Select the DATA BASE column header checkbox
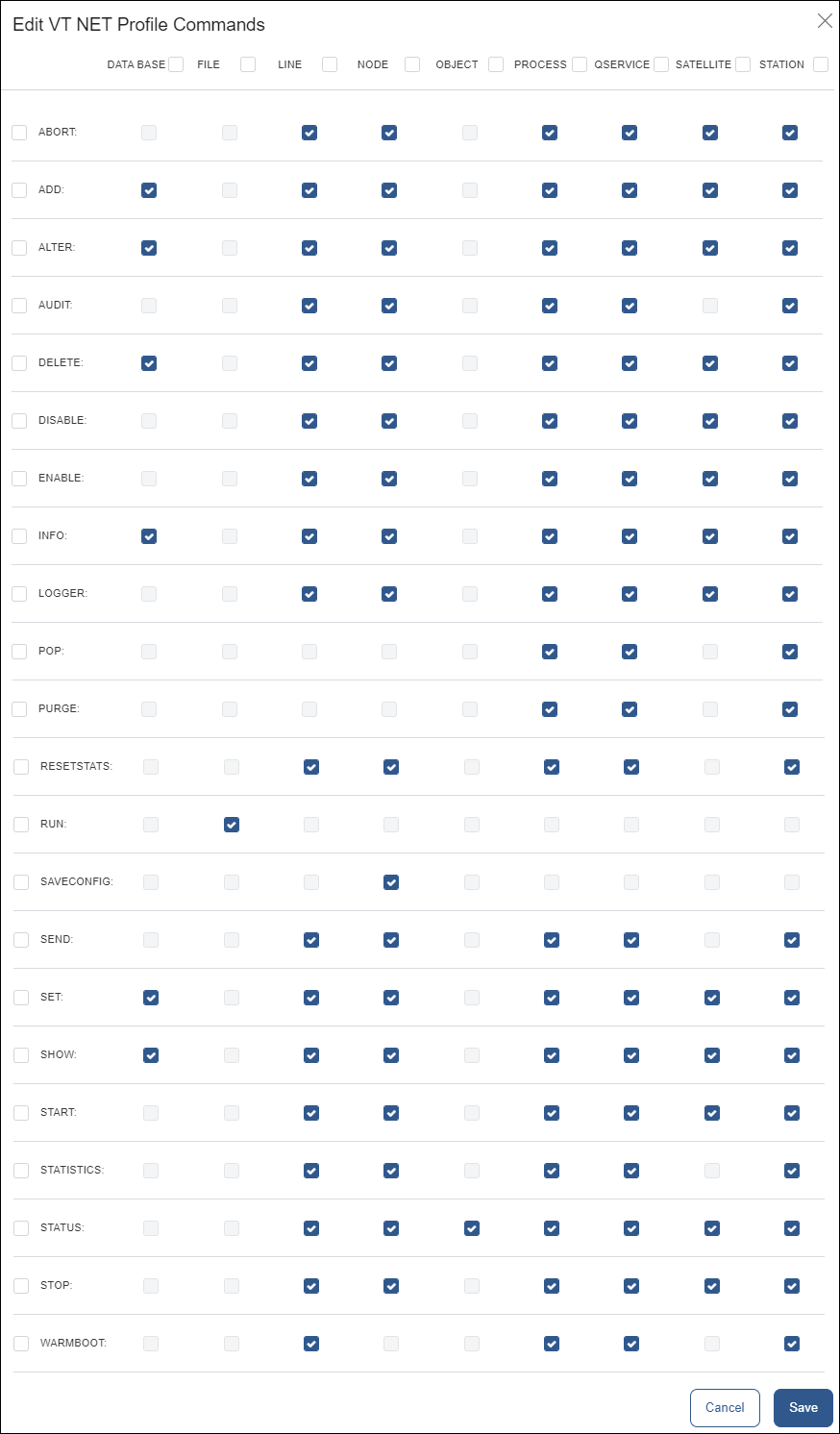 tap(176, 63)
